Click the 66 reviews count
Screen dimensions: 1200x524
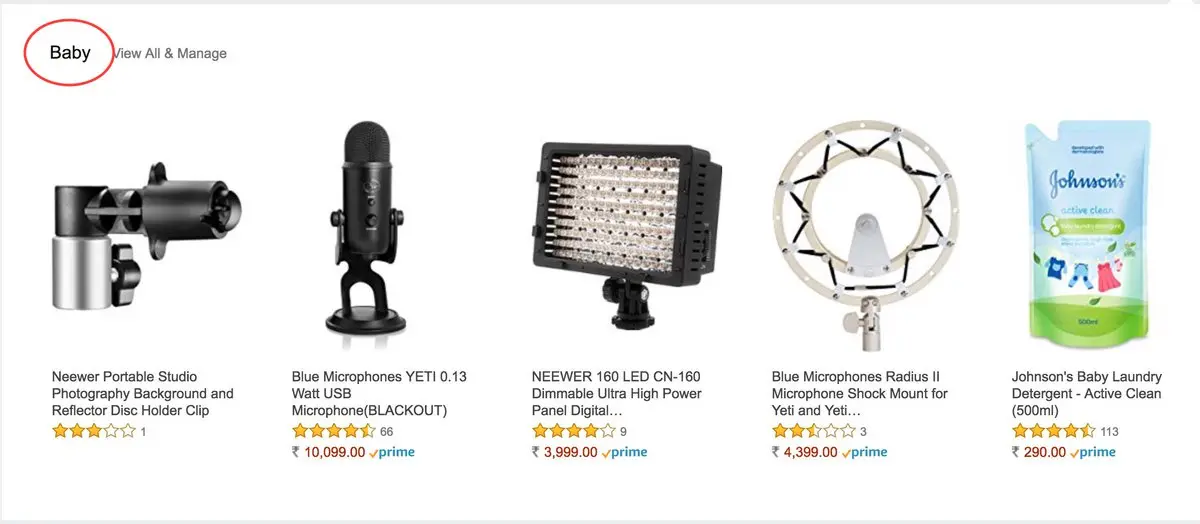click(x=387, y=432)
